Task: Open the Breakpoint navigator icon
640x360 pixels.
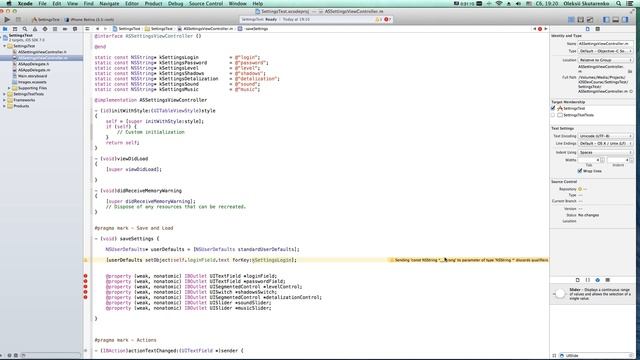Action: tap(65, 29)
